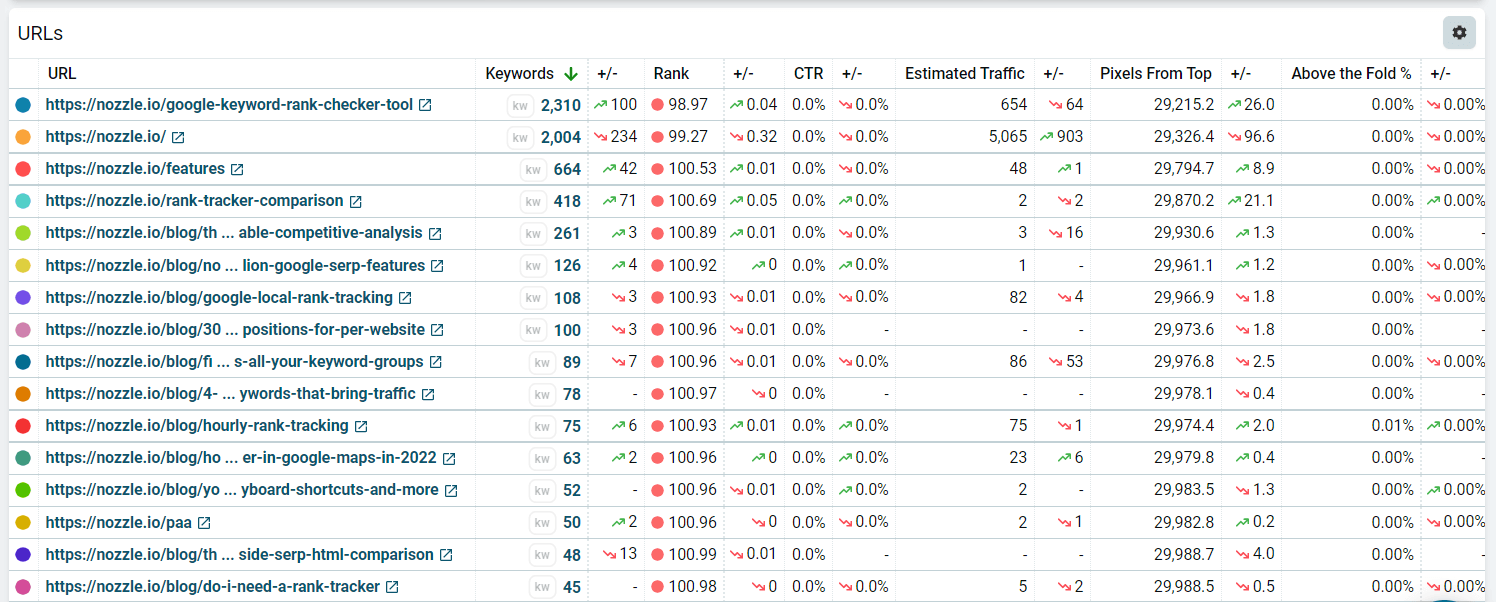
Task: Open external link icon for do-i-need-a-rank-tracker
Action: (392, 587)
